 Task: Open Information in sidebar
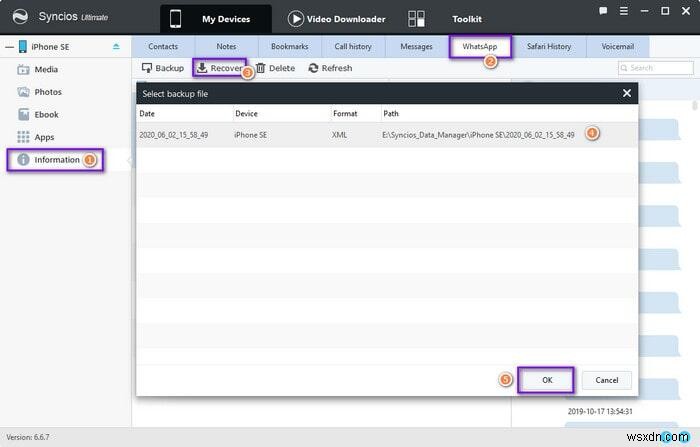click(56, 160)
